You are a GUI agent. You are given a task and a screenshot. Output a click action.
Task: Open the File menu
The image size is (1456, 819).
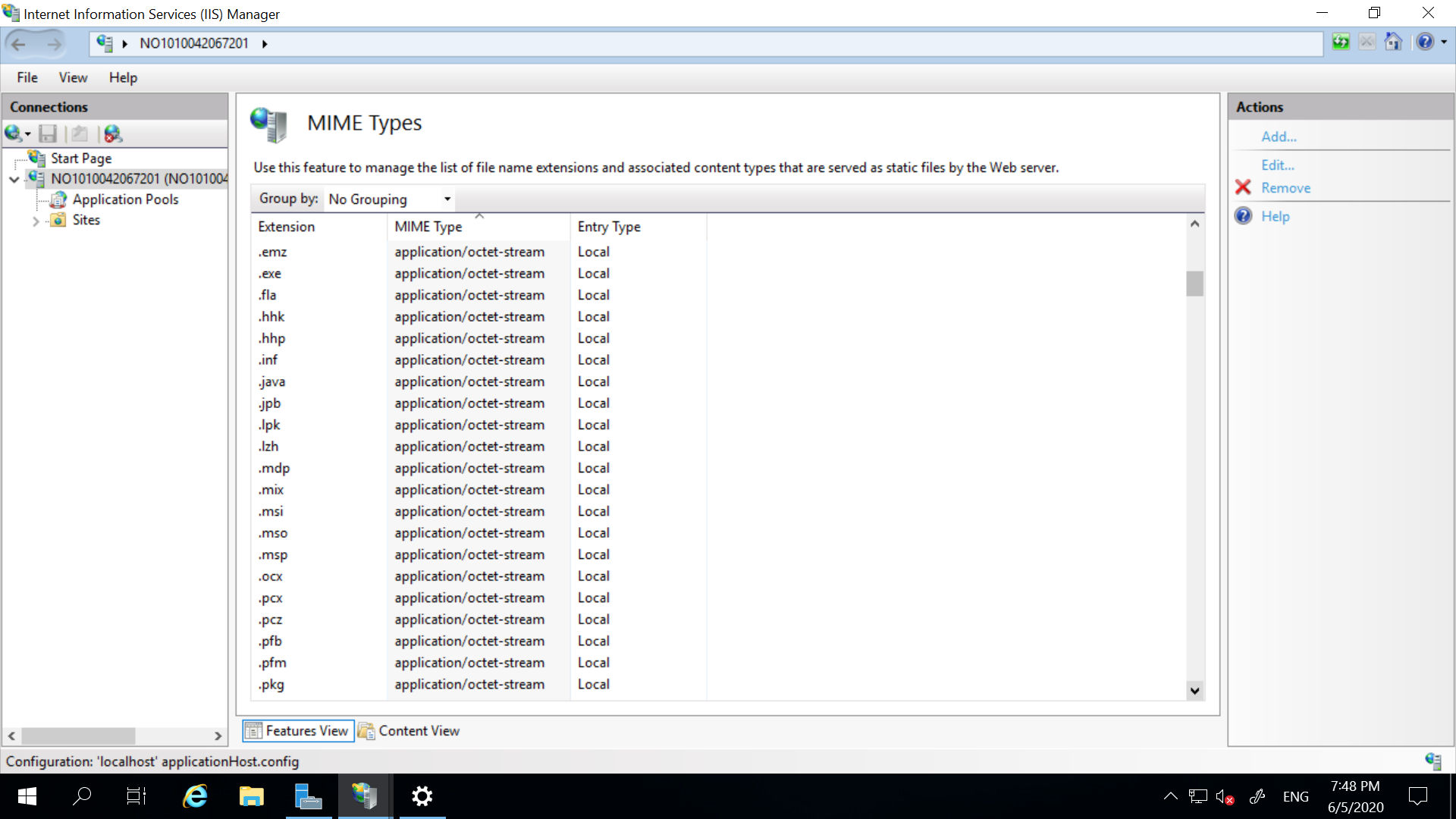click(27, 77)
